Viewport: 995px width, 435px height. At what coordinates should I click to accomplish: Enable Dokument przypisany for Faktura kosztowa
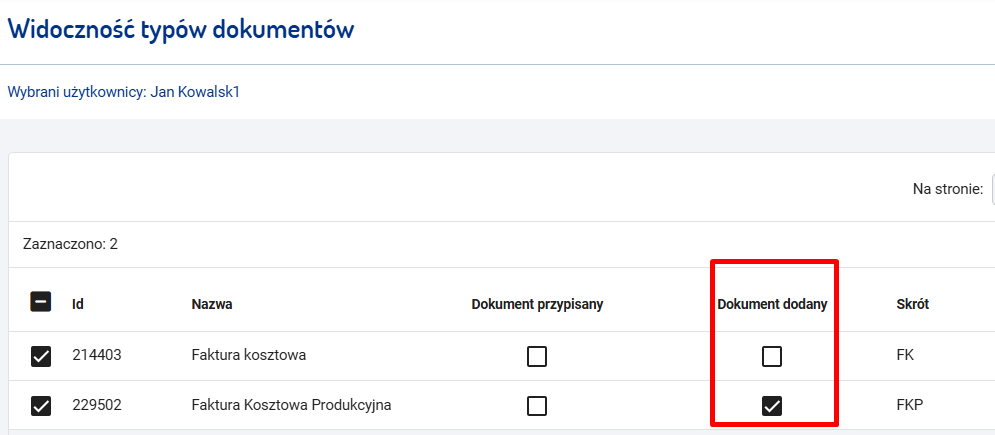(x=537, y=357)
